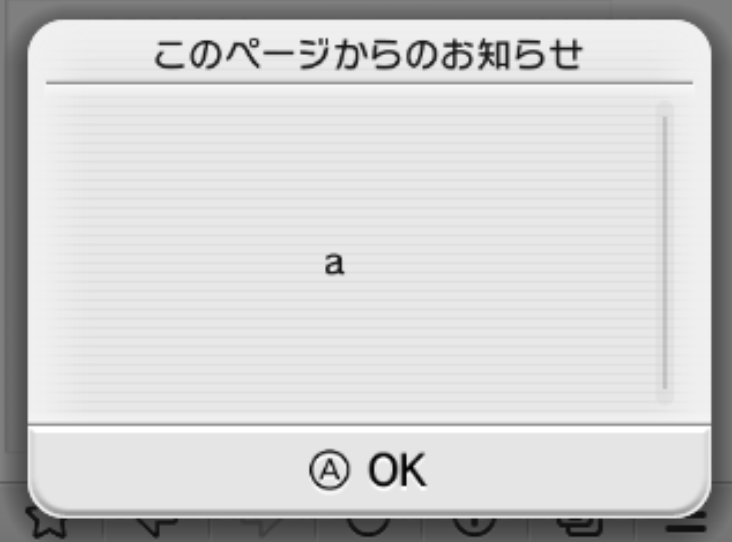
Task: Click the divider line under the title
Action: 369,83
